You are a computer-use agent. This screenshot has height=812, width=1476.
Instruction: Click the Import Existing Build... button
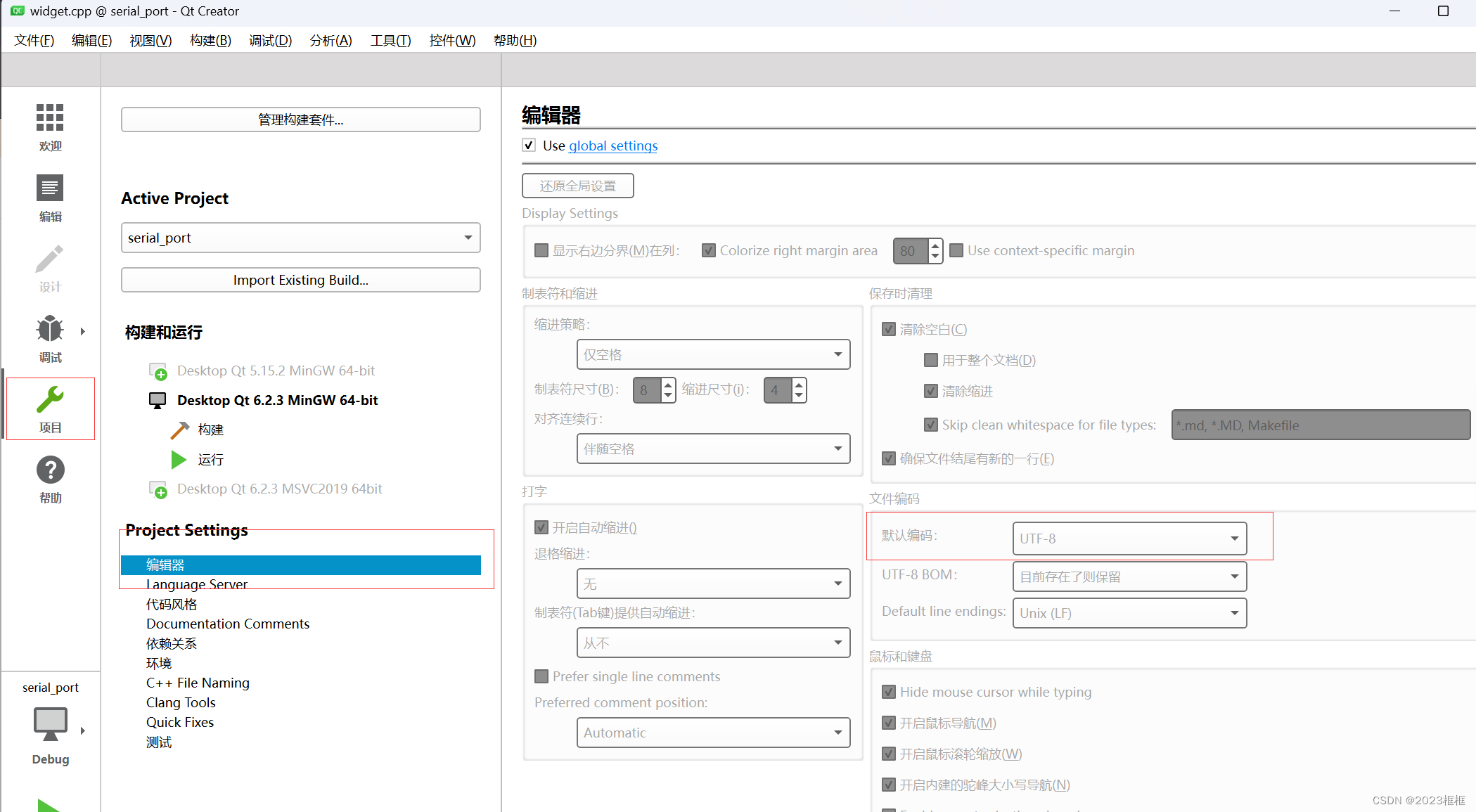300,280
